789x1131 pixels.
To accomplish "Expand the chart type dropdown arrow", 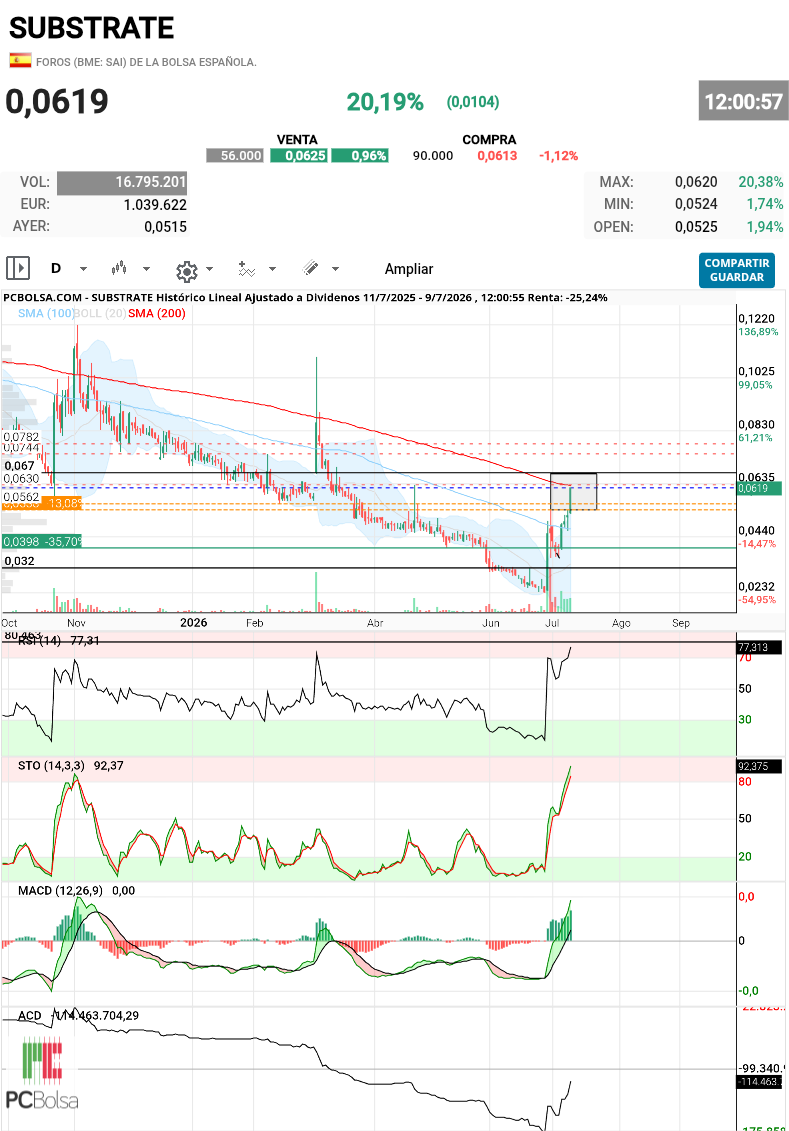I will point(146,269).
